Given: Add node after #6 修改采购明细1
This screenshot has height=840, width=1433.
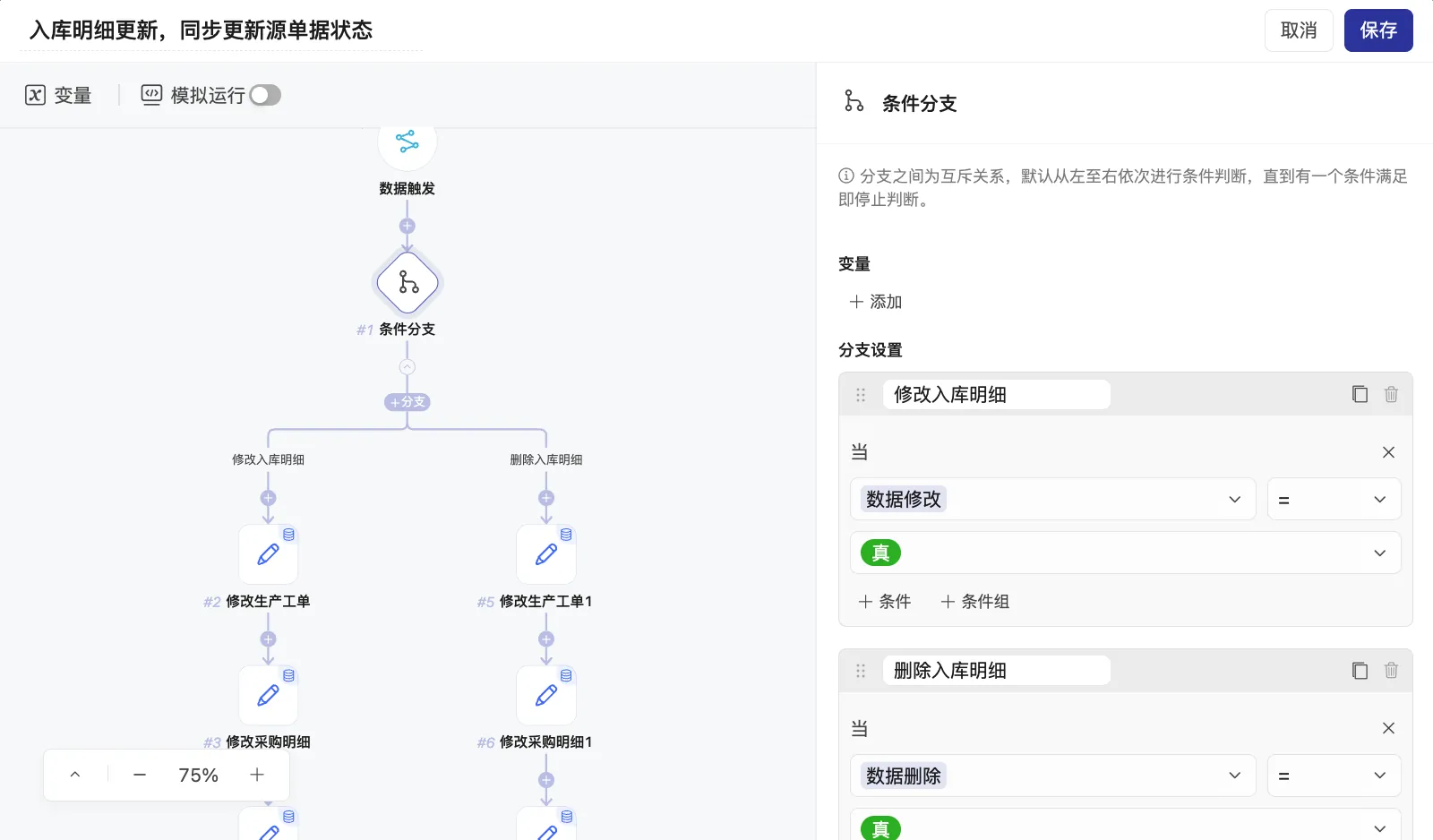Looking at the screenshot, I should (x=546, y=780).
